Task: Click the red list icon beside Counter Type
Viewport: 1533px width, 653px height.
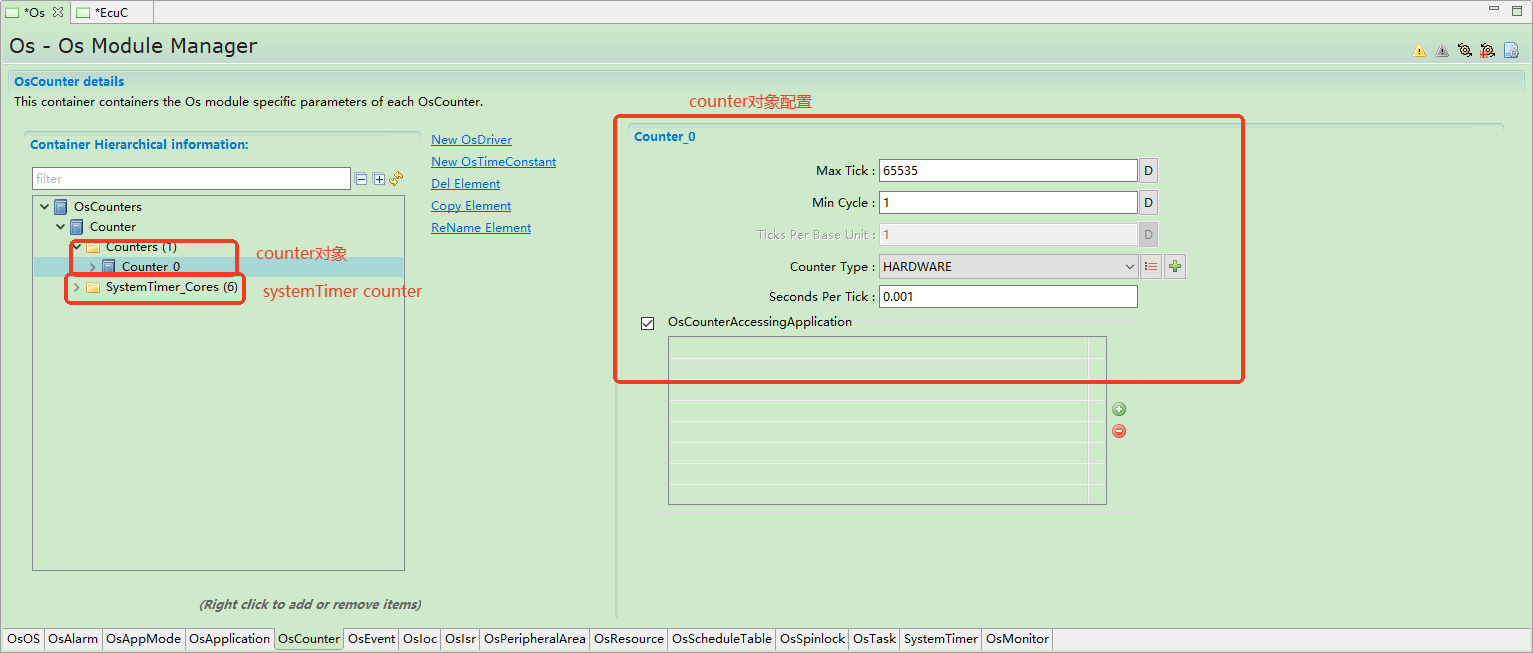Action: tap(1151, 267)
